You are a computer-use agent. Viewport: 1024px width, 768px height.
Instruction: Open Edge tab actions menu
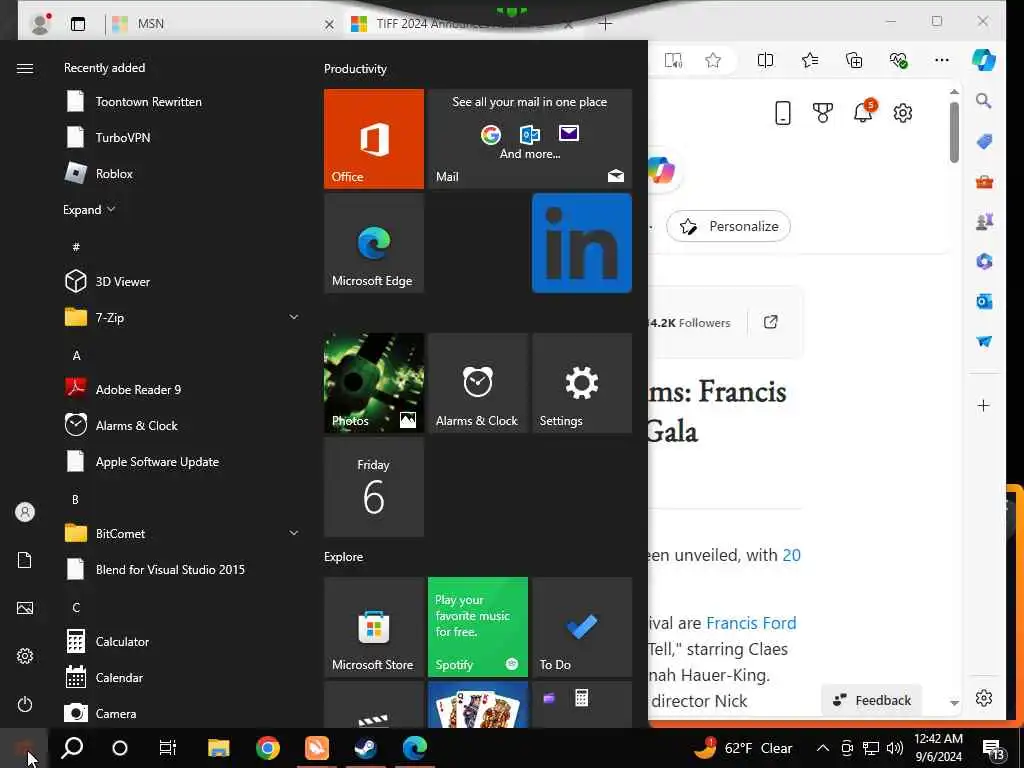[x=78, y=24]
